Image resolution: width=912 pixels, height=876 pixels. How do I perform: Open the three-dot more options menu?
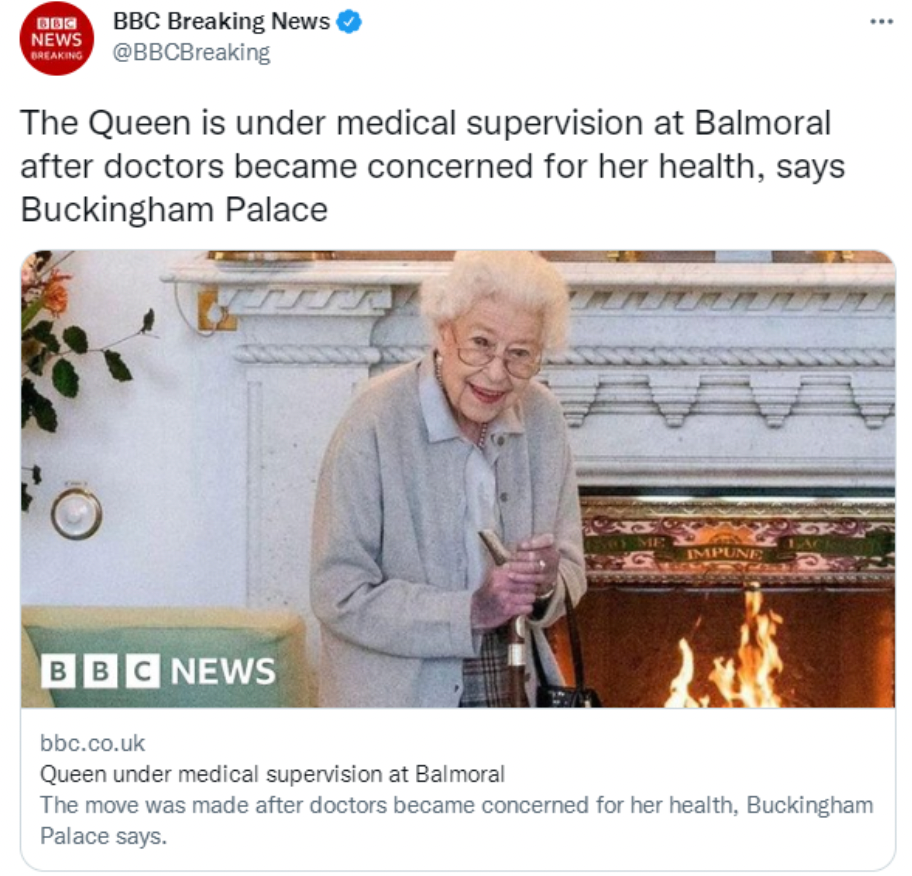click(881, 22)
